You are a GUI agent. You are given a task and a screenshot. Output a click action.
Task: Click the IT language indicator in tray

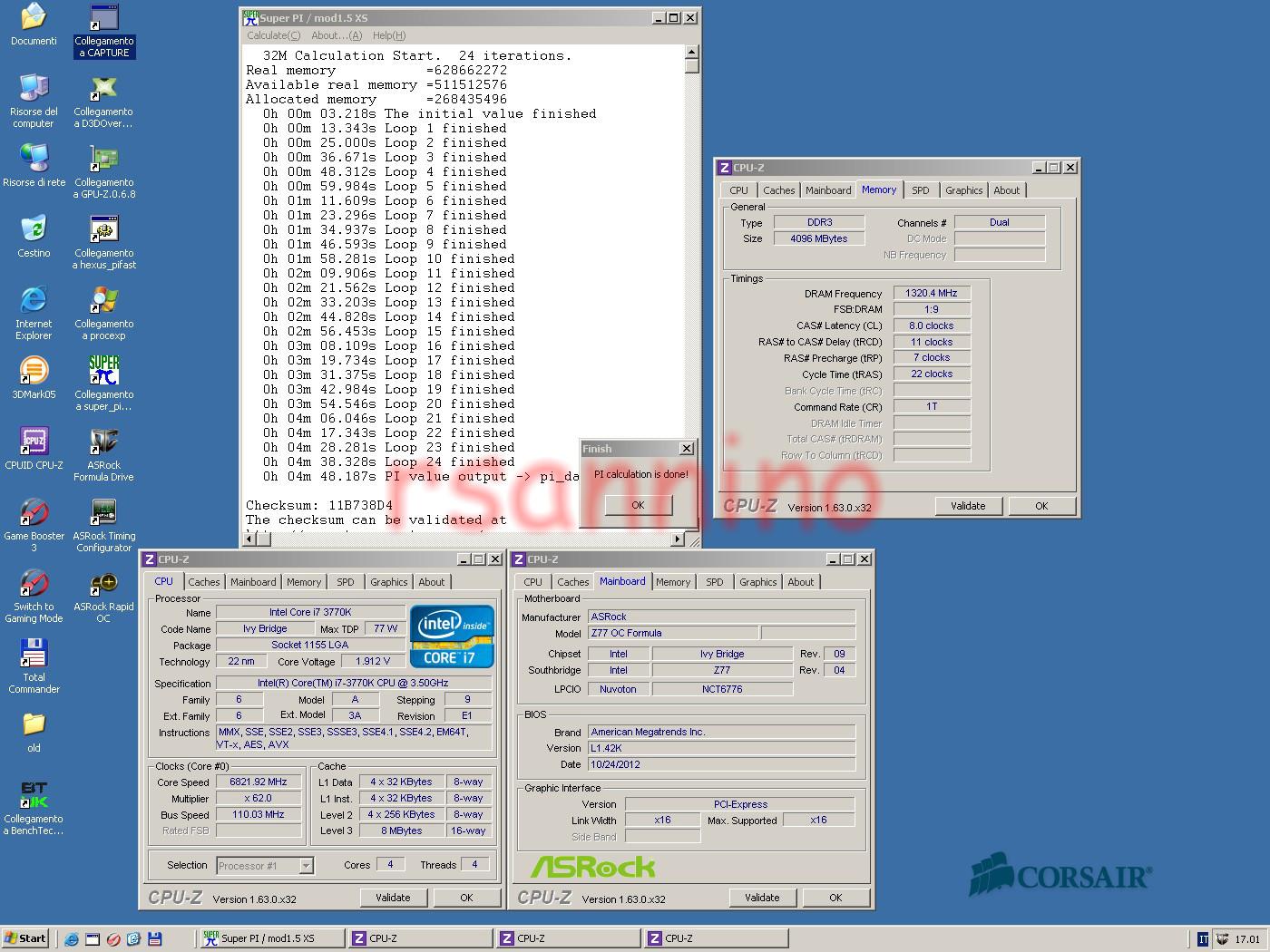[1203, 939]
